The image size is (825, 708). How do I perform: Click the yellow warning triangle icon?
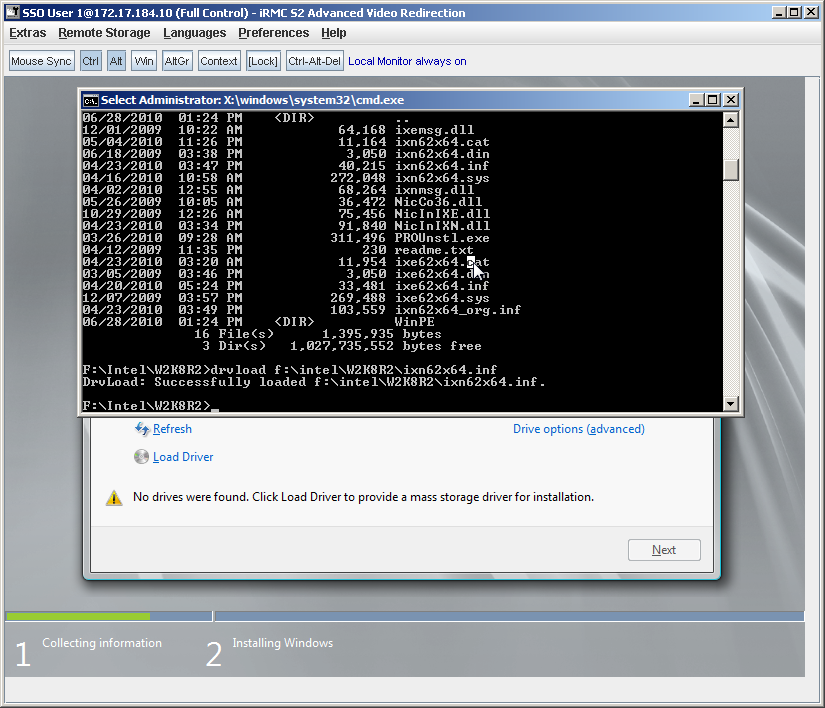tap(114, 498)
